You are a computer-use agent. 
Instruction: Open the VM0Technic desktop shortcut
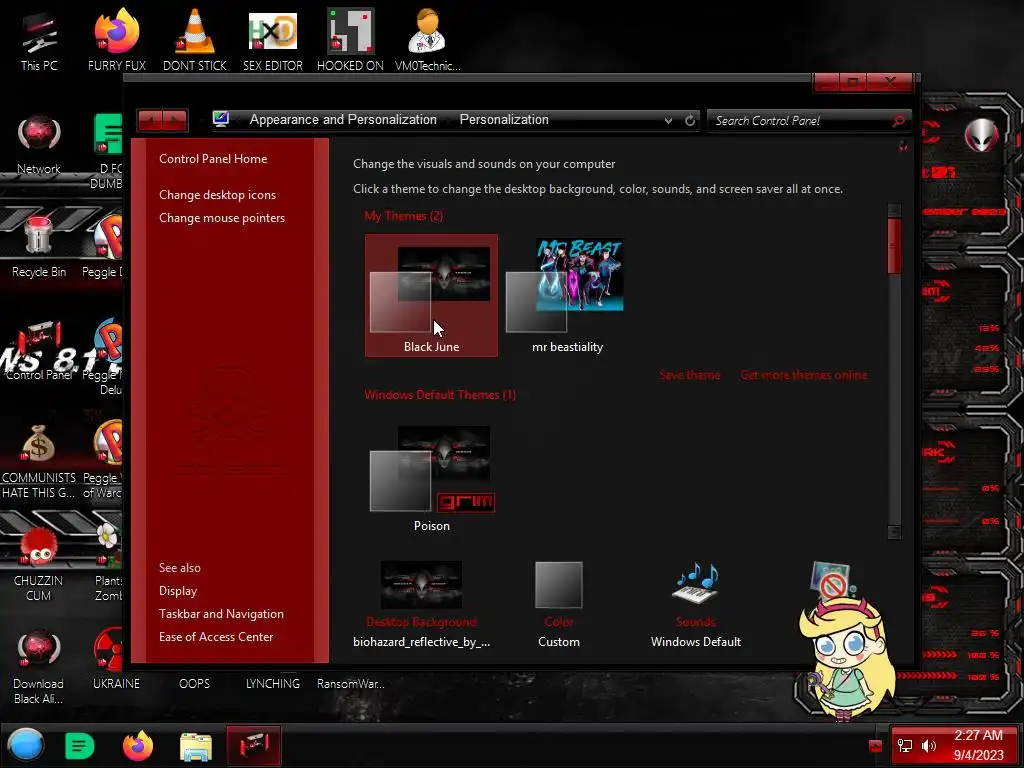pyautogui.click(x=427, y=40)
